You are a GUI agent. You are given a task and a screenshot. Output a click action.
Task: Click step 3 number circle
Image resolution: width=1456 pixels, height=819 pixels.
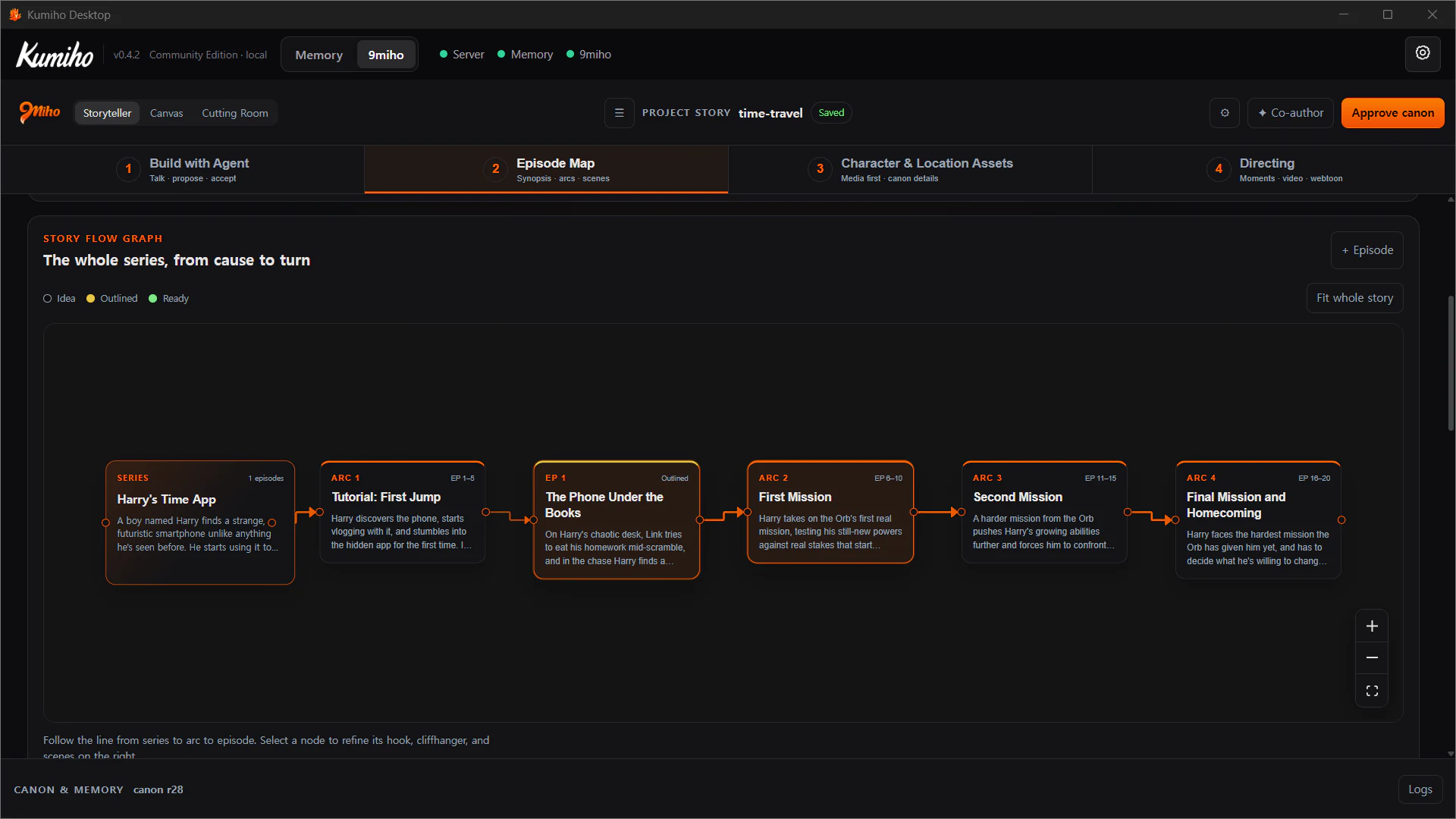[x=820, y=168]
